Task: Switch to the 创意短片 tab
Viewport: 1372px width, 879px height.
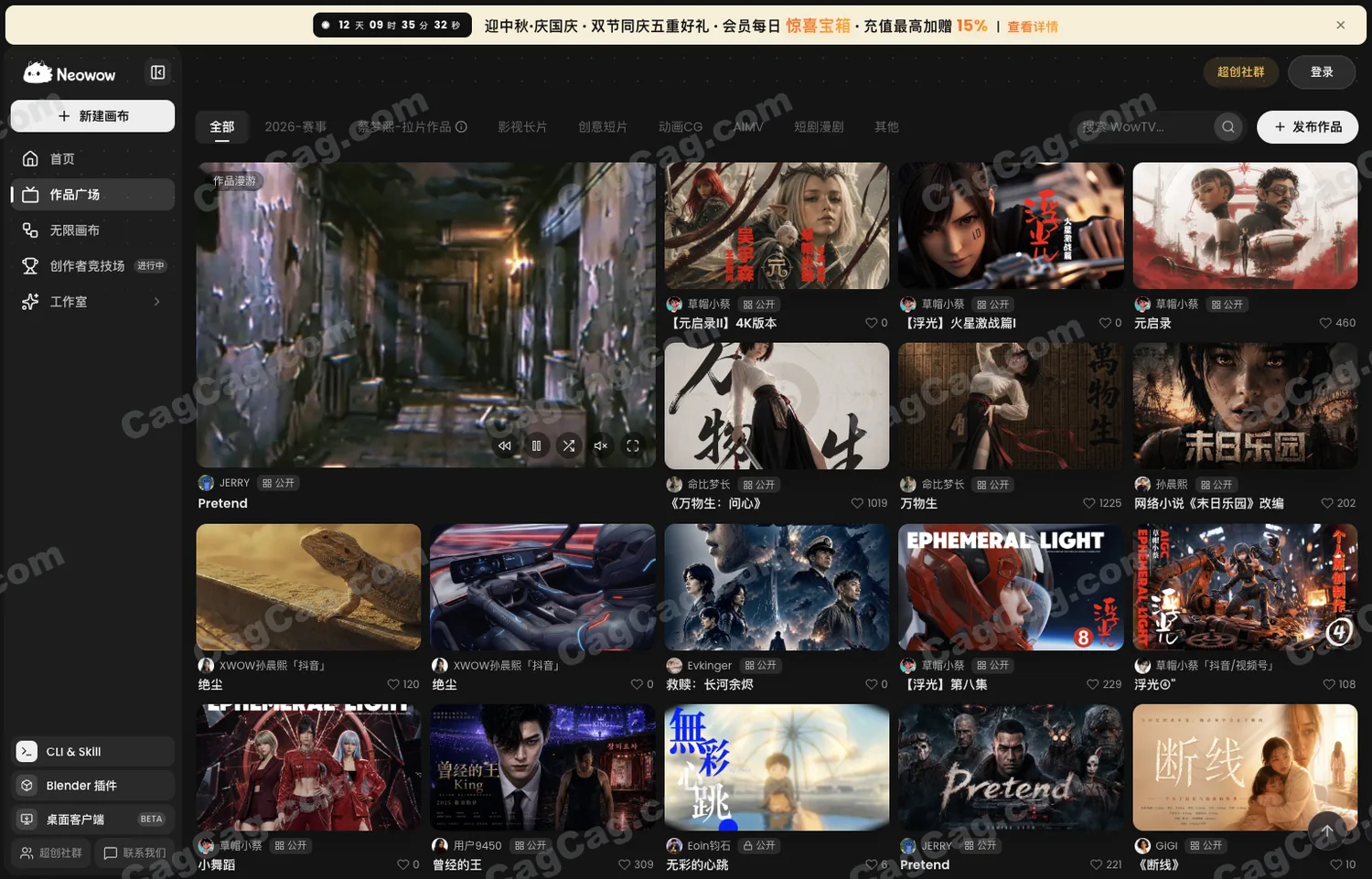Action: pos(603,127)
